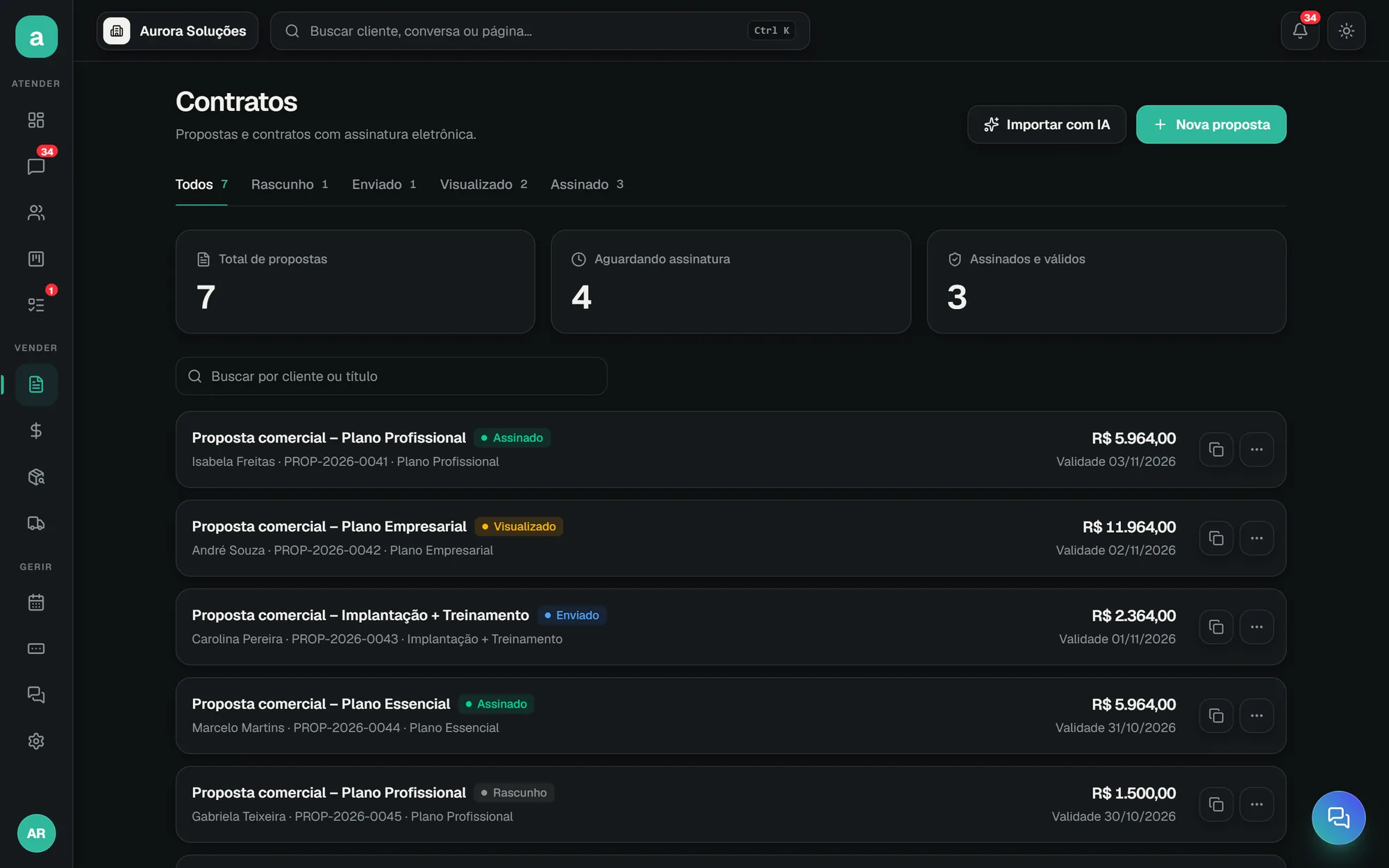
Task: Focus the Buscar por cliente ou título field
Action: click(391, 376)
